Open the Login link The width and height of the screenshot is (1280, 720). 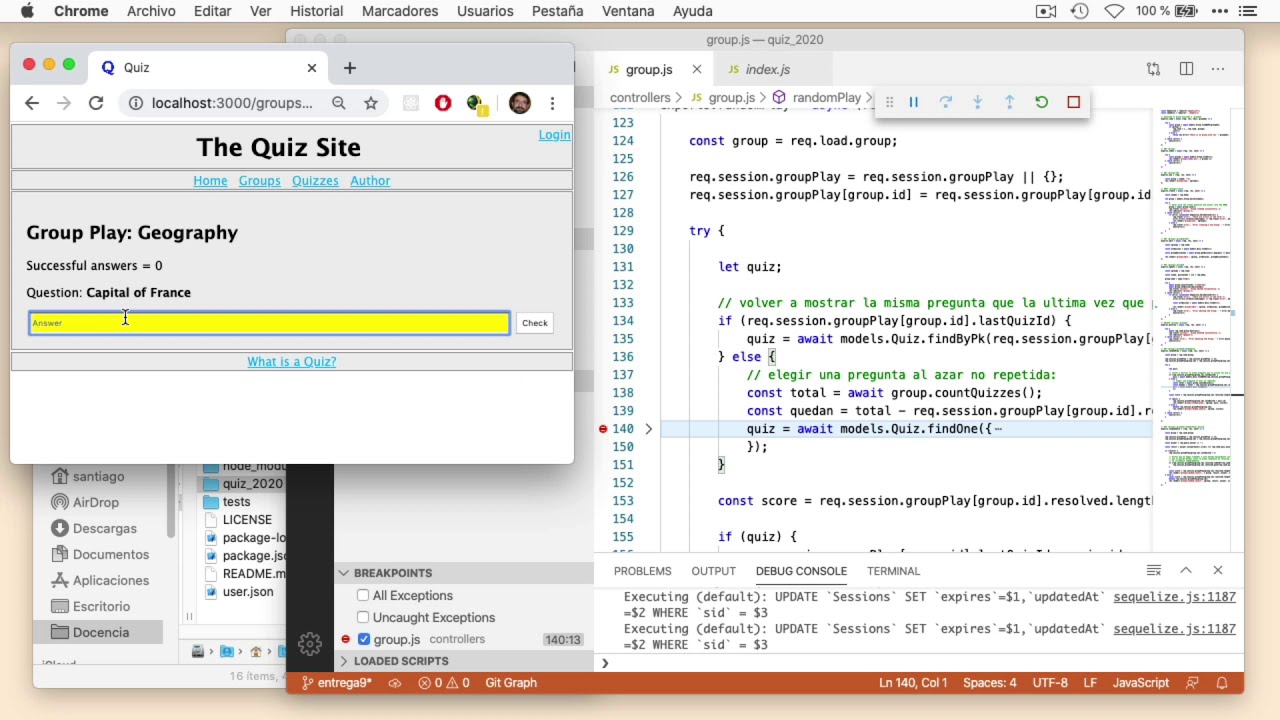click(554, 135)
